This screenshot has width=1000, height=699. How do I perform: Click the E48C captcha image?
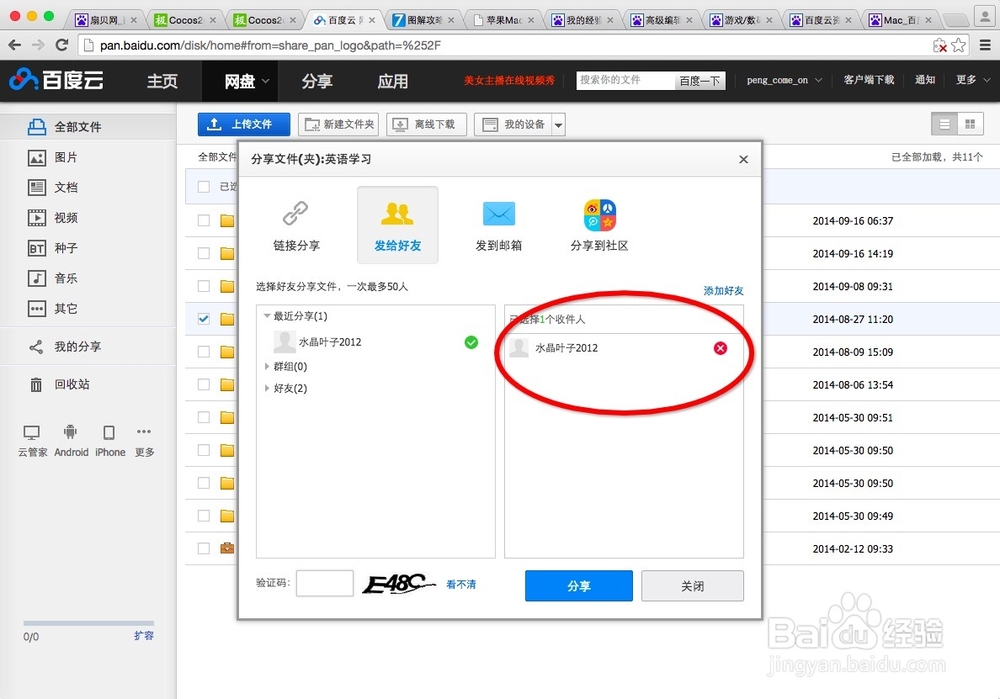tap(399, 584)
